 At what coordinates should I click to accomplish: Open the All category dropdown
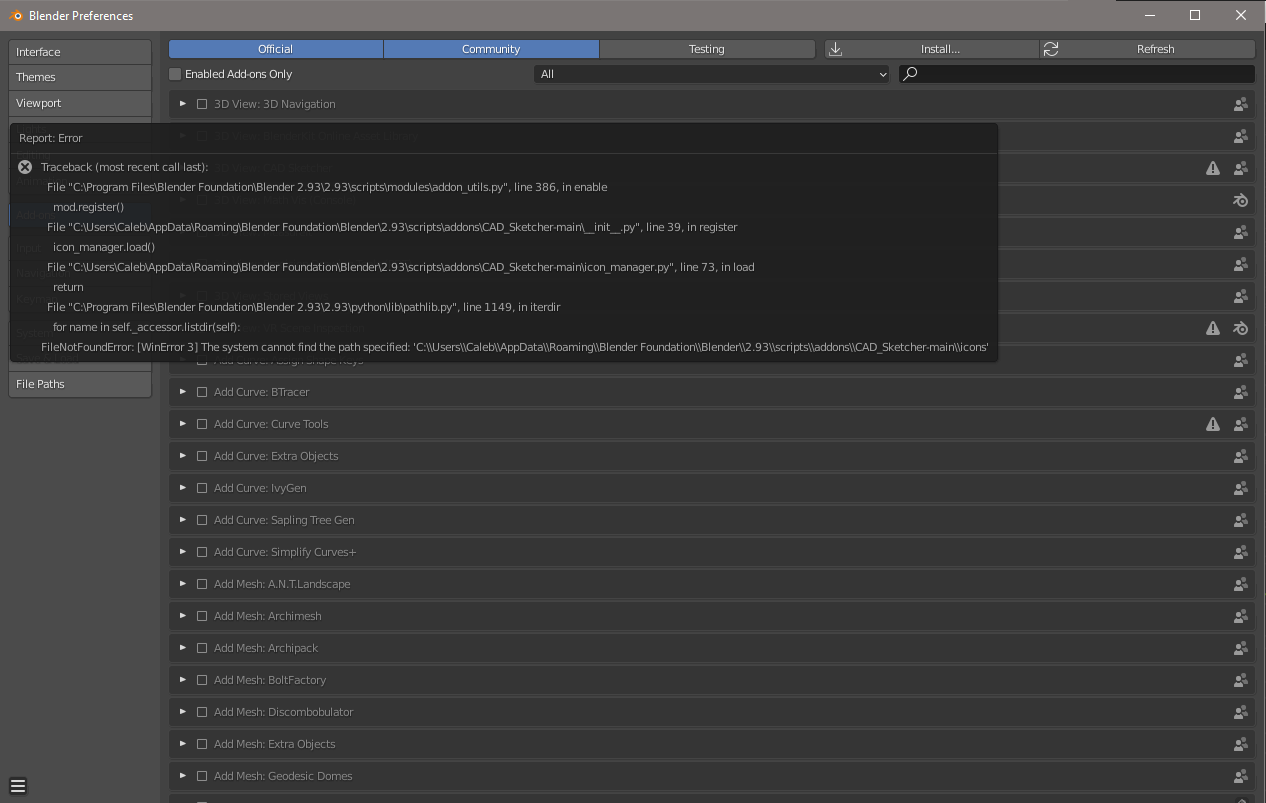[712, 74]
